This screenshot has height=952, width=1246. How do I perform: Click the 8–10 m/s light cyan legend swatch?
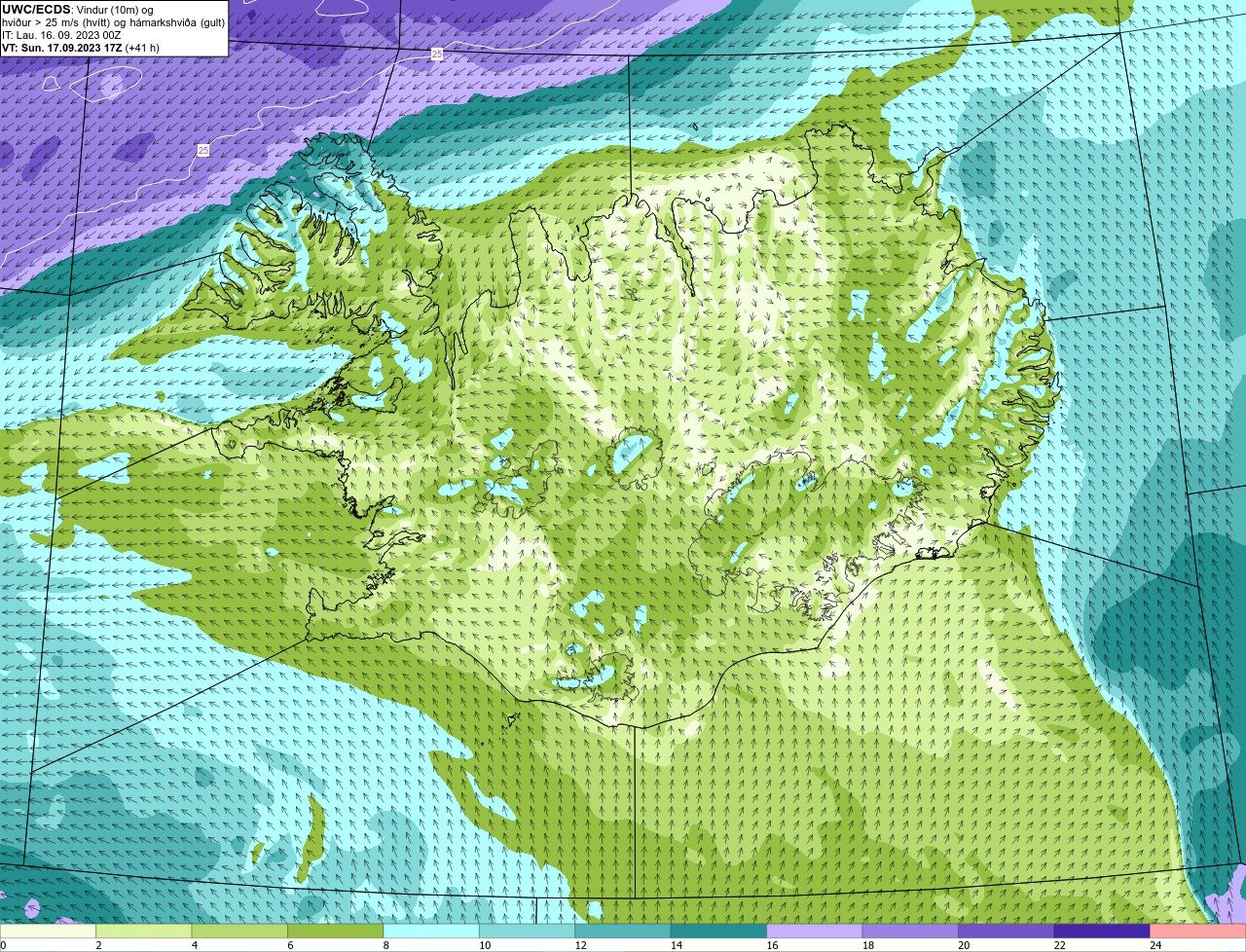[431, 931]
